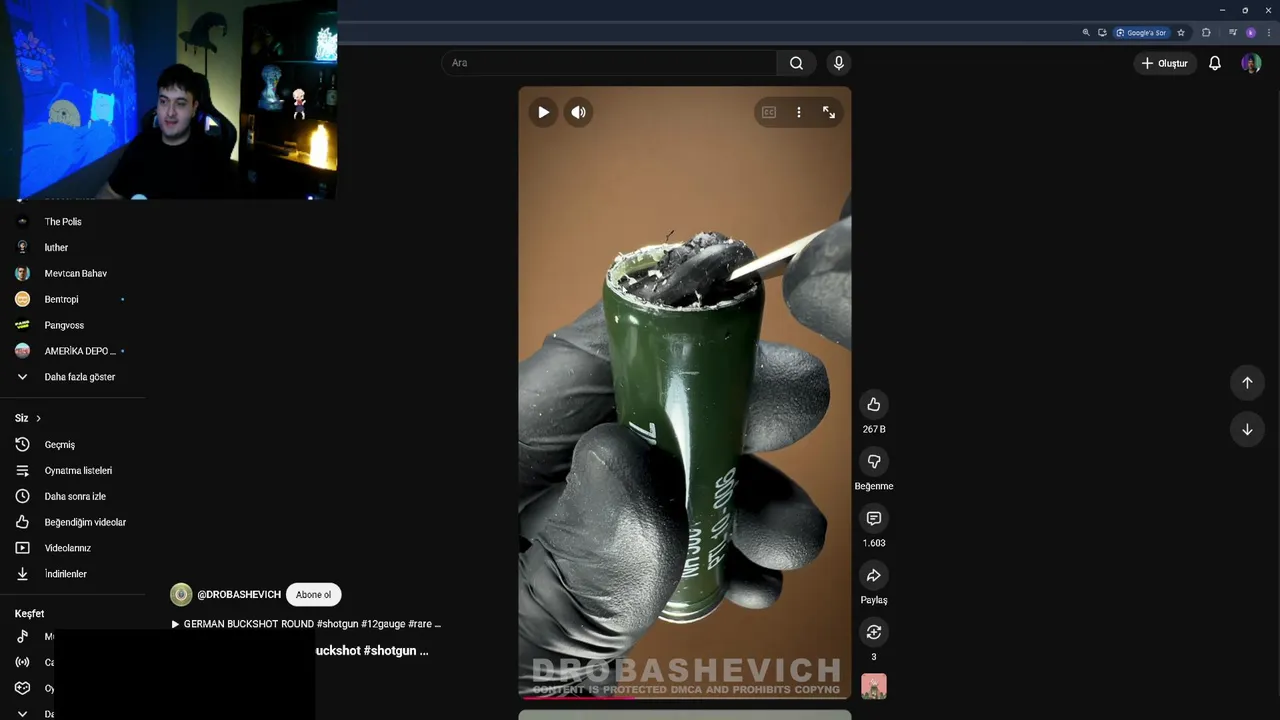Open the Oluştur create menu

click(x=1165, y=63)
